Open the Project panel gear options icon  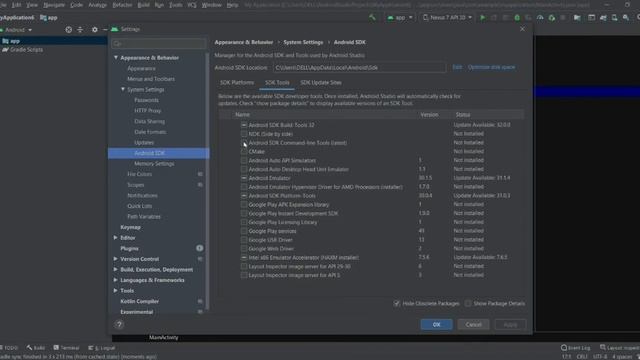click(95, 29)
